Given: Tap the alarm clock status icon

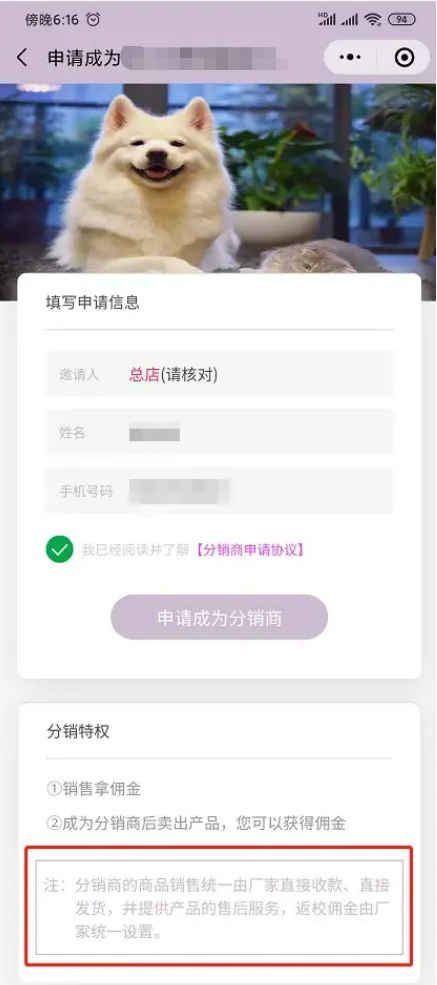Looking at the screenshot, I should point(93,19).
